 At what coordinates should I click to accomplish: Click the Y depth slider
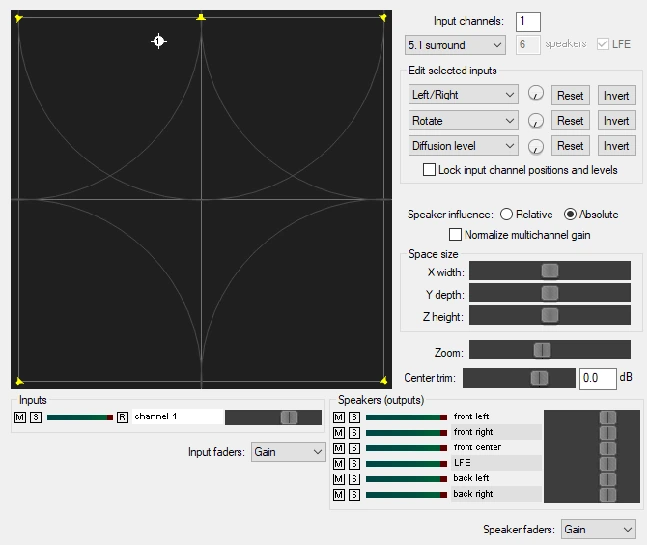point(550,293)
